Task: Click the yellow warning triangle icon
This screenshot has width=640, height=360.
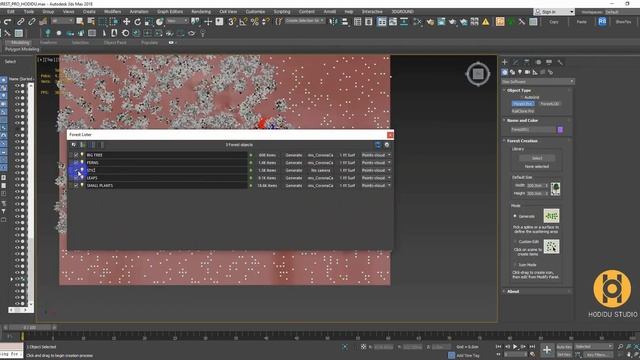Action: coord(485,22)
